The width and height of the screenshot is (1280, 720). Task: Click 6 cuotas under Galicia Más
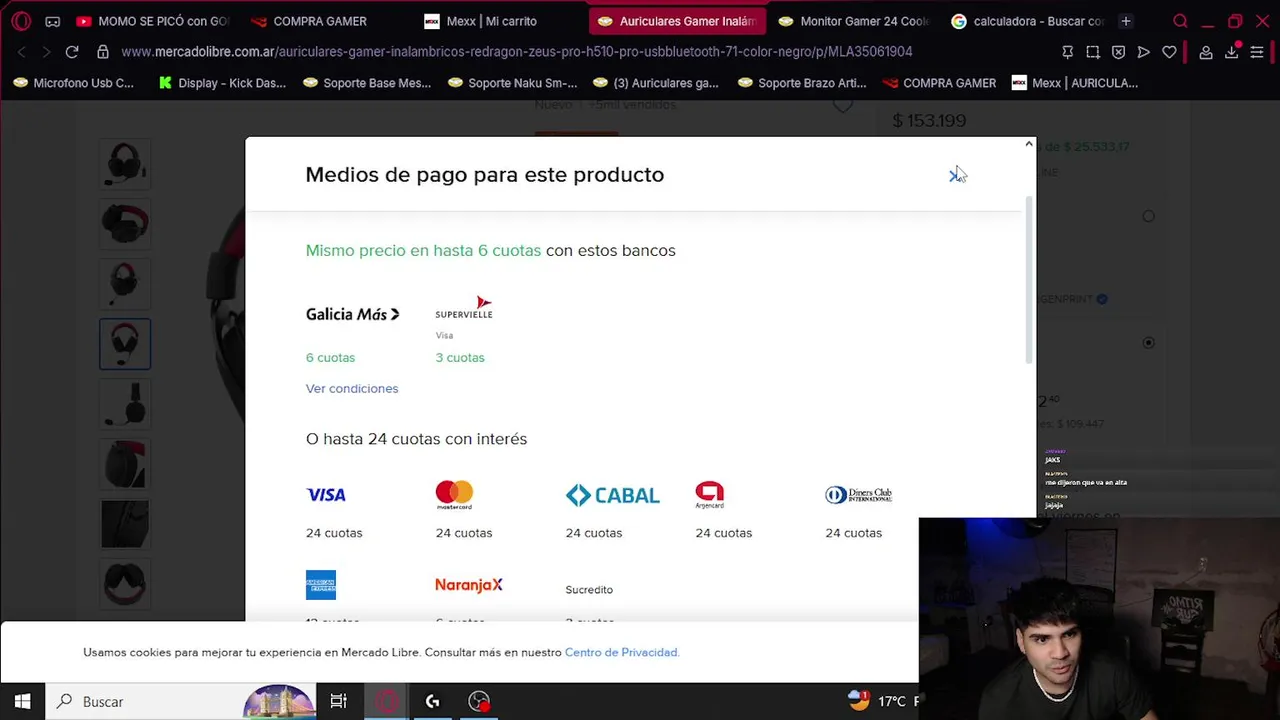(330, 357)
